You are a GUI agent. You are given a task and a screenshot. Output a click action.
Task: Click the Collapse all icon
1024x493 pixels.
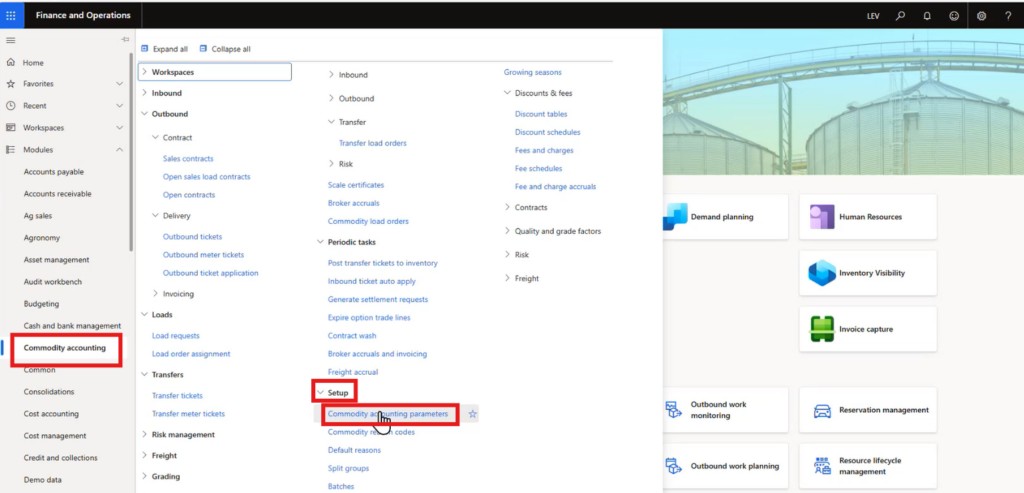tap(203, 49)
